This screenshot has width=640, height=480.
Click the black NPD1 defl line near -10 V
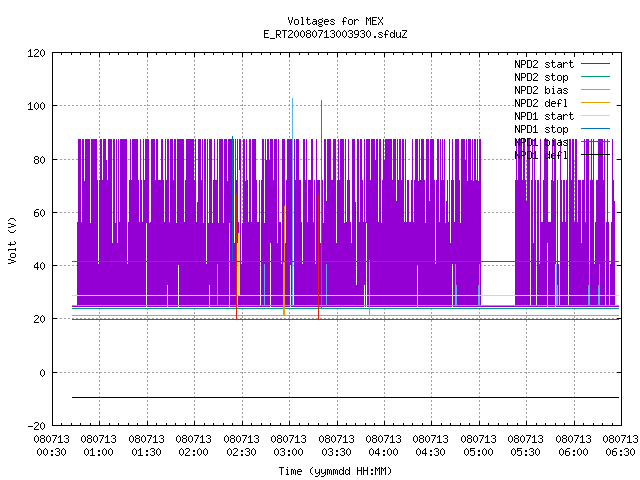(x=346, y=397)
